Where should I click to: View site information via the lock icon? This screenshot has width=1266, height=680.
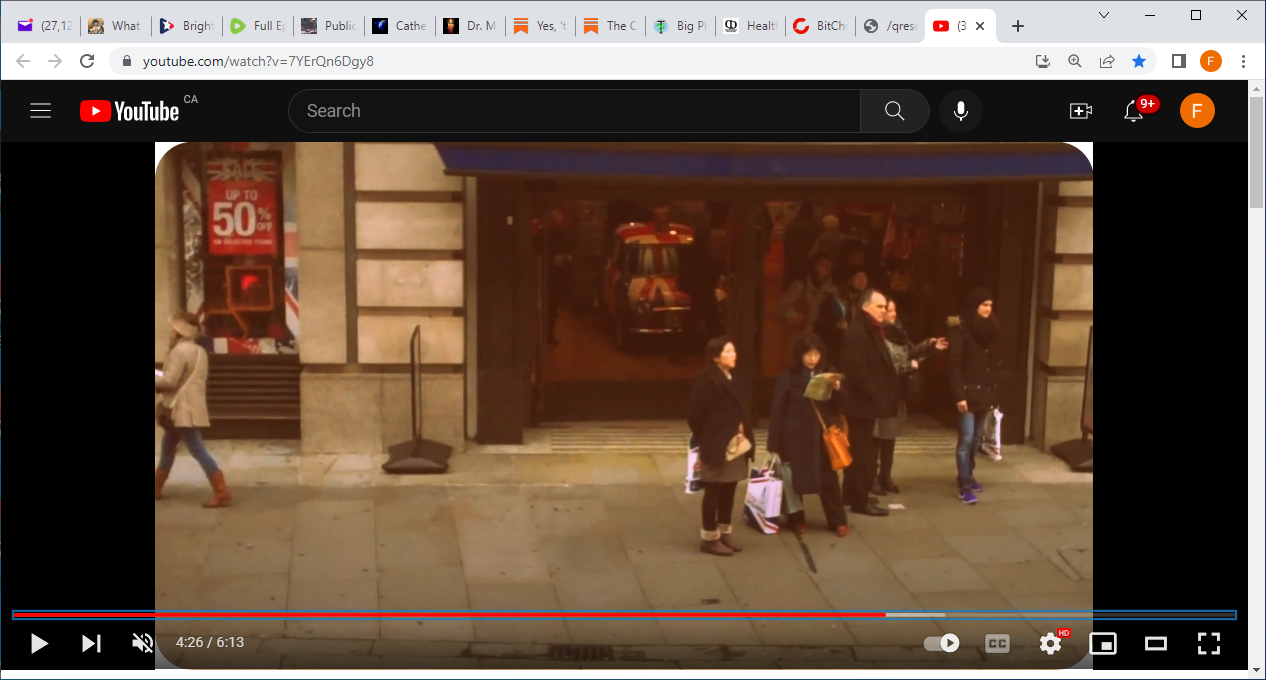[126, 61]
